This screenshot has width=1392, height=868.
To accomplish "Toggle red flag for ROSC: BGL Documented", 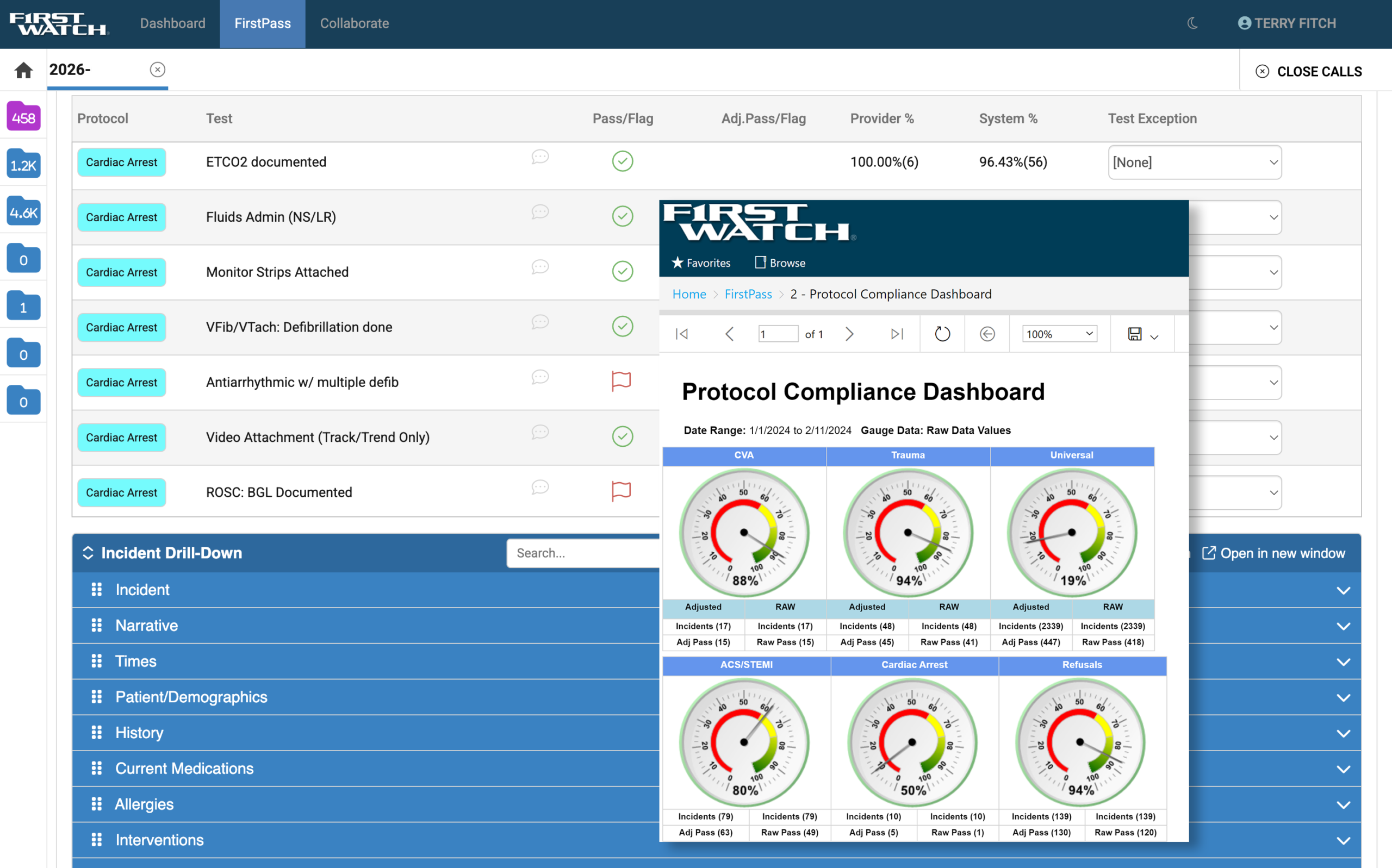I will pyautogui.click(x=622, y=491).
